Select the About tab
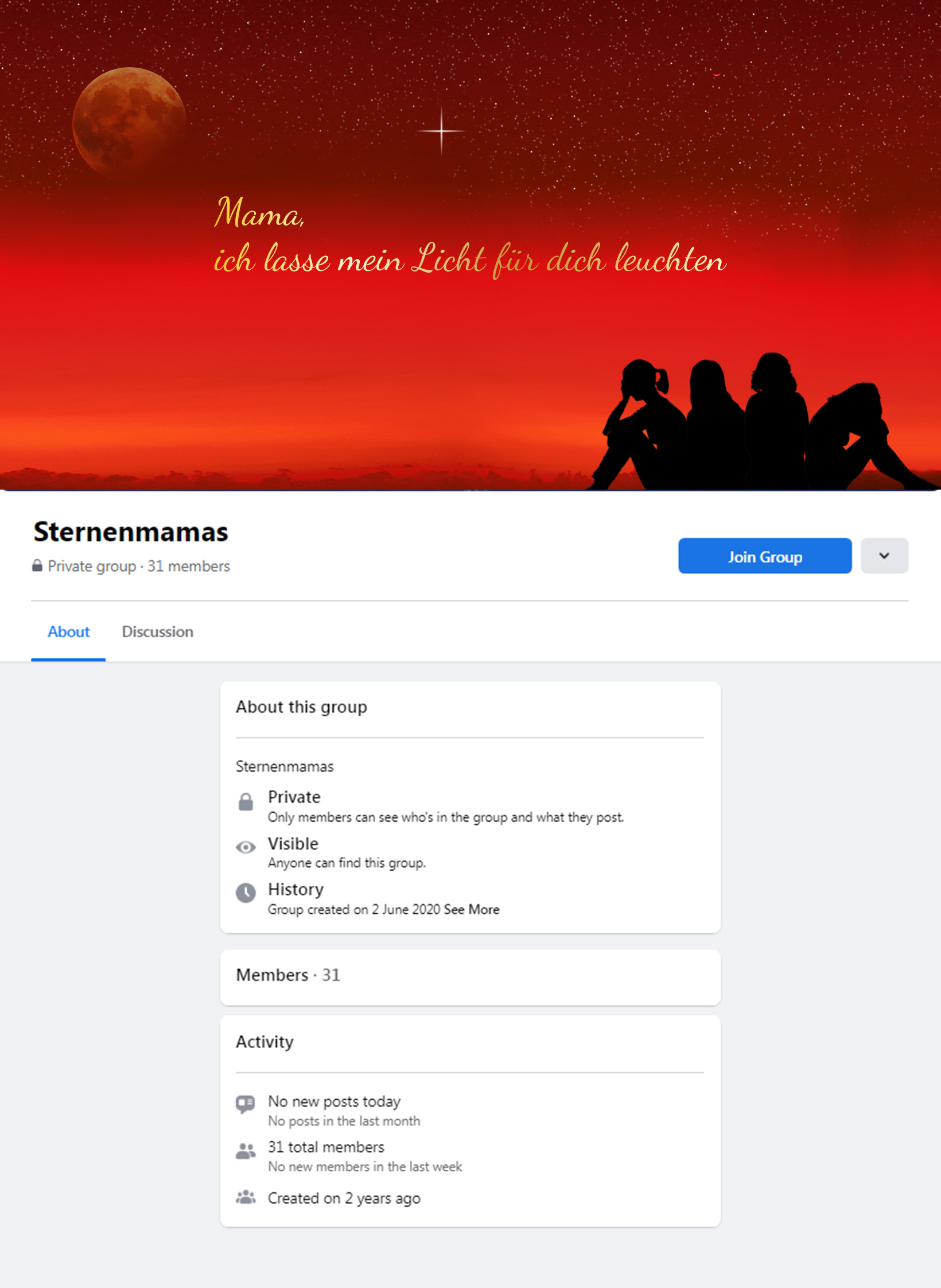Screen dimensions: 941x1288 (x=68, y=632)
